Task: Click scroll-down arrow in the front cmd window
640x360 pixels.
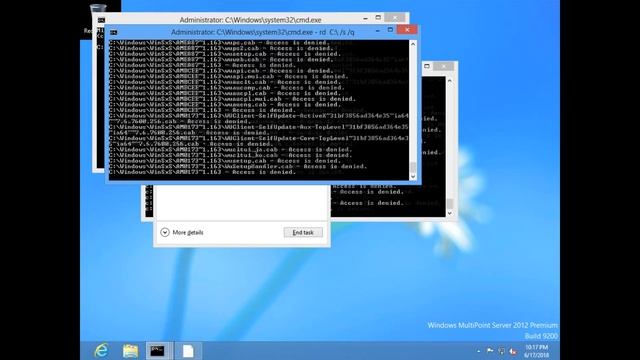Action: coord(413,176)
